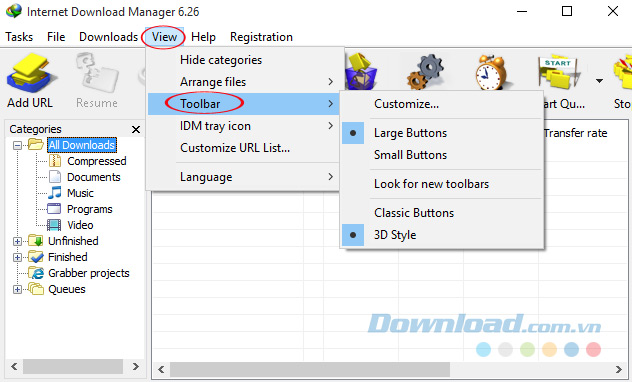Click the Start Queue toolbar icon

pos(559,72)
